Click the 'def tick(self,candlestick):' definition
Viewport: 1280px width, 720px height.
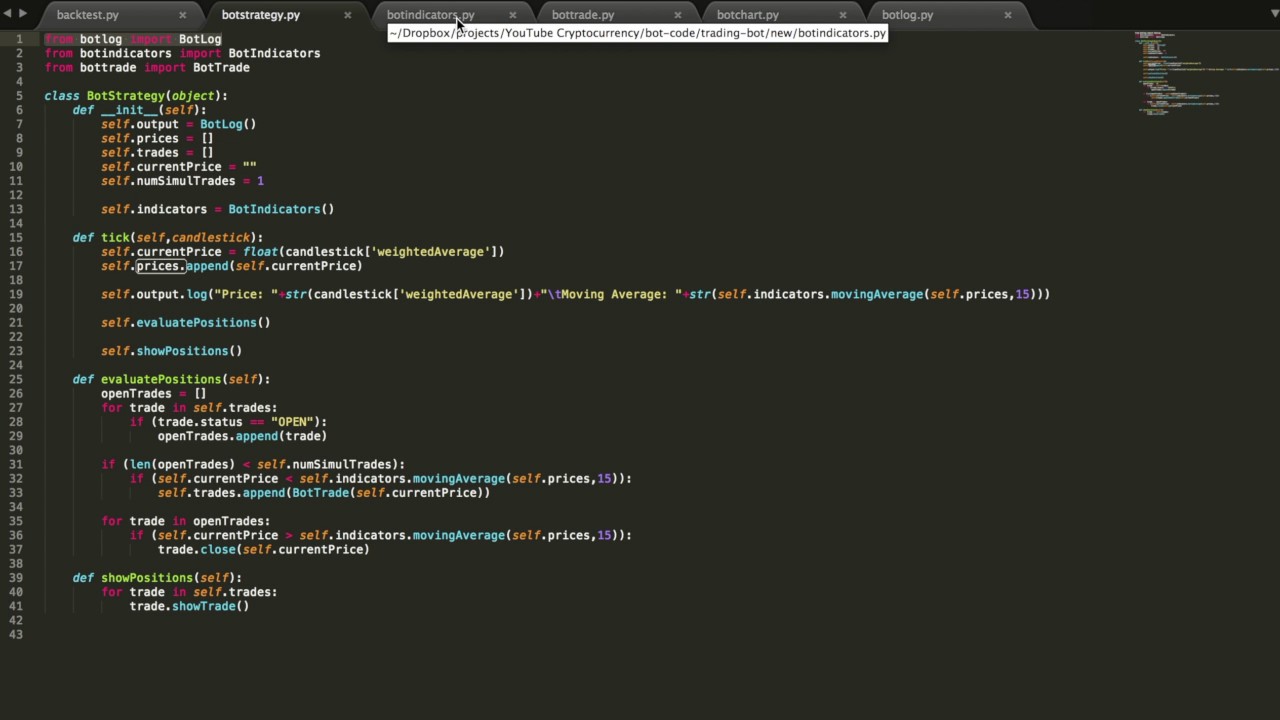point(168,238)
